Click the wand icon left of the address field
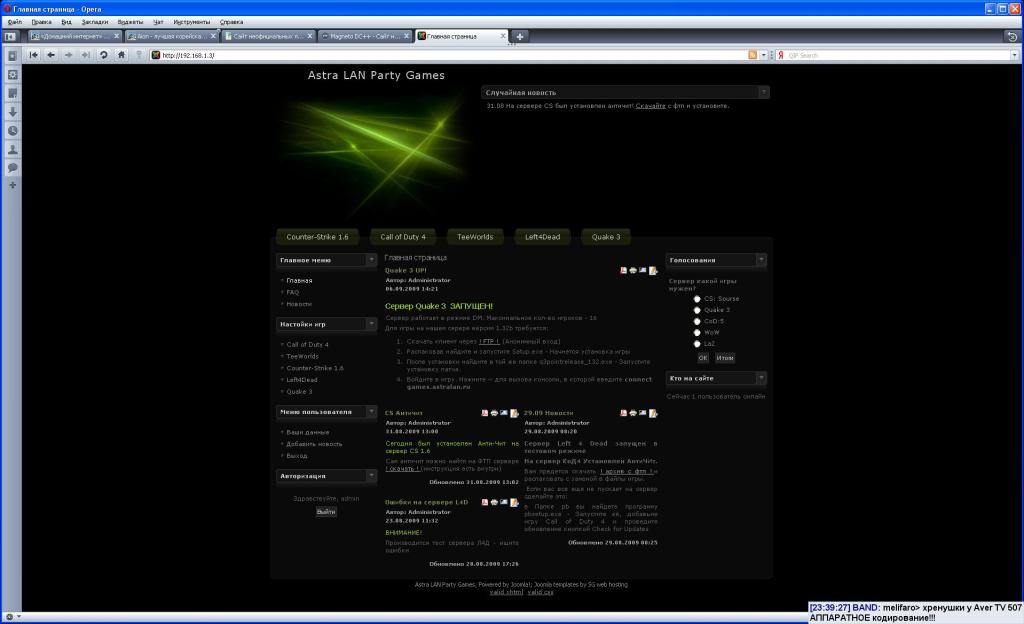The height and width of the screenshot is (624, 1024). (138, 55)
